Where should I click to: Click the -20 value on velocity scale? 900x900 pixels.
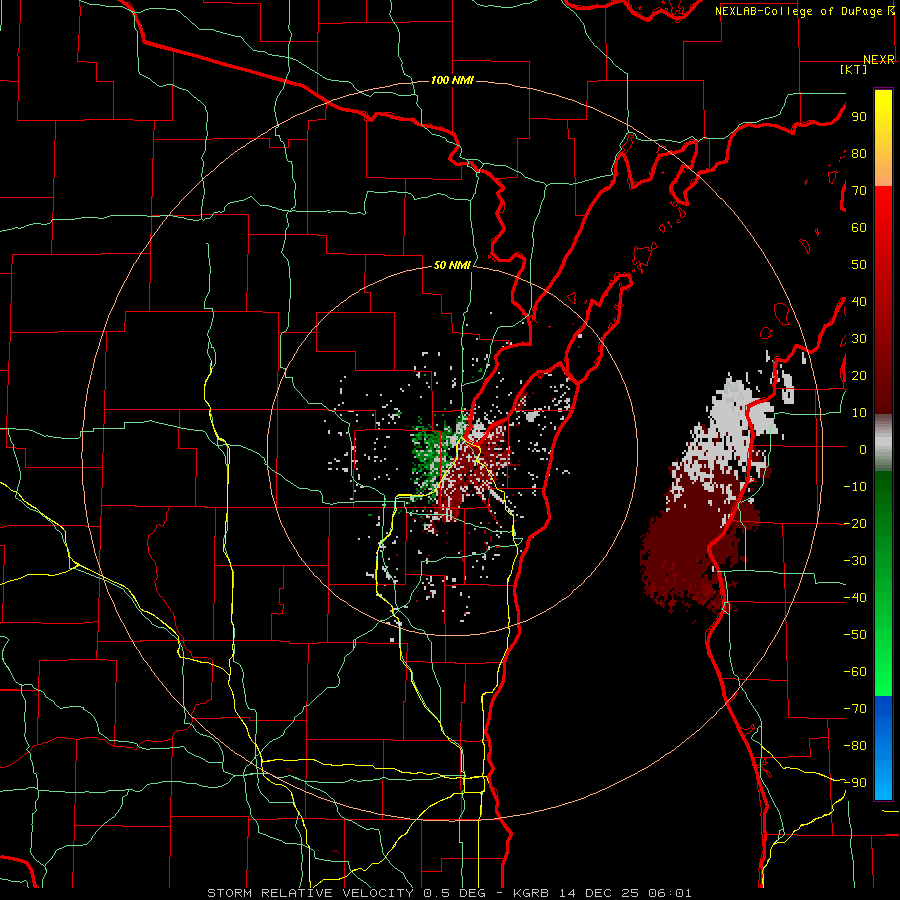pos(855,524)
